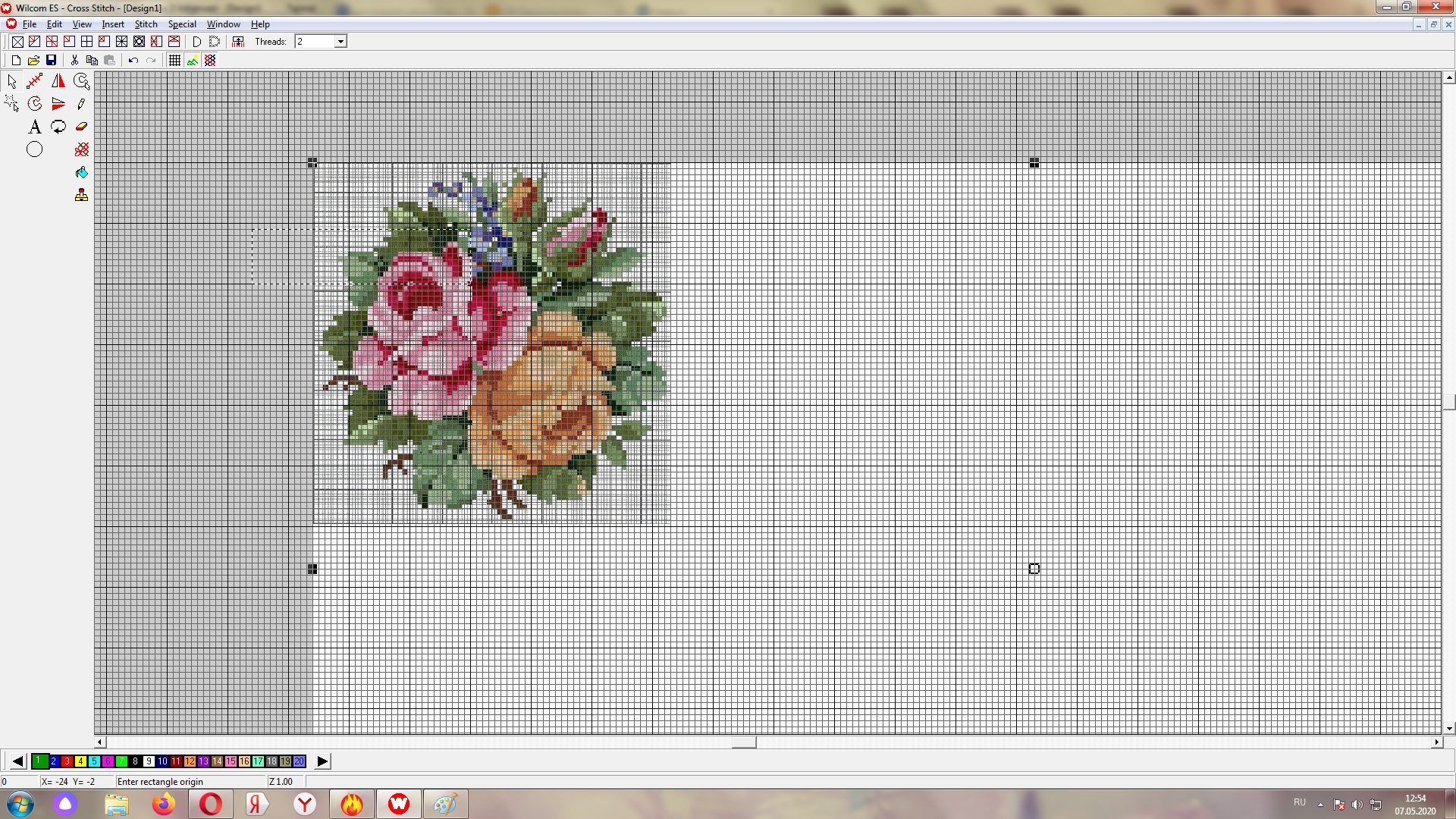
Task: Select red color 3 in palette
Action: pos(67,761)
